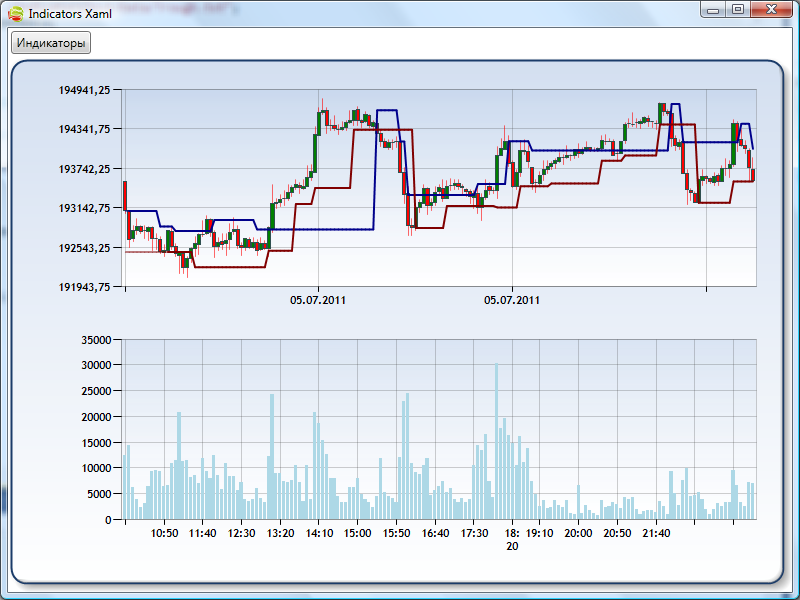The height and width of the screenshot is (600, 800).
Task: Click the second 05.07.2011 date label
Action: (x=512, y=299)
